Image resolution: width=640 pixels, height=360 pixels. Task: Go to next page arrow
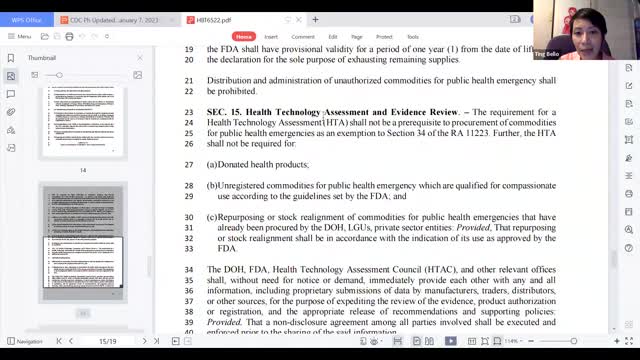144,341
